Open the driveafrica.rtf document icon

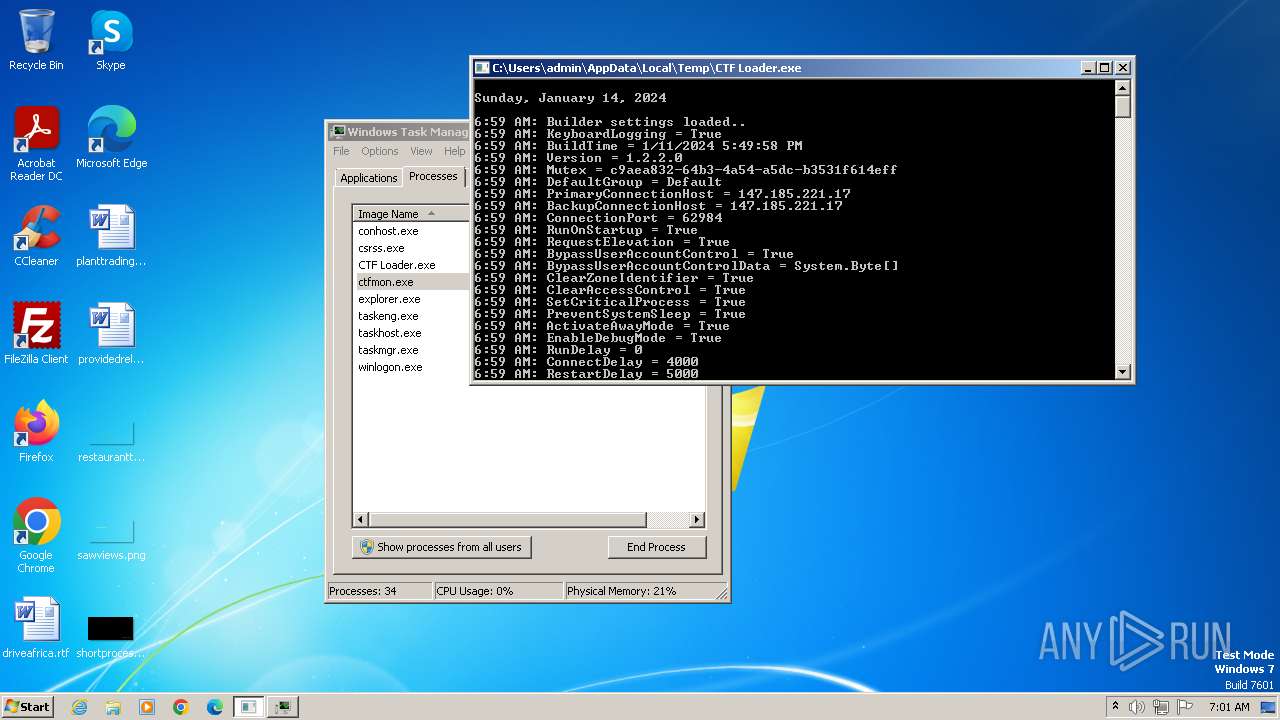[x=36, y=628]
